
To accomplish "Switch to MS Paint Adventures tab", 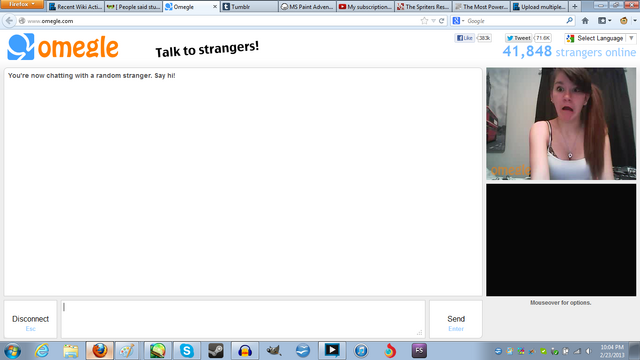I will tap(307, 7).
